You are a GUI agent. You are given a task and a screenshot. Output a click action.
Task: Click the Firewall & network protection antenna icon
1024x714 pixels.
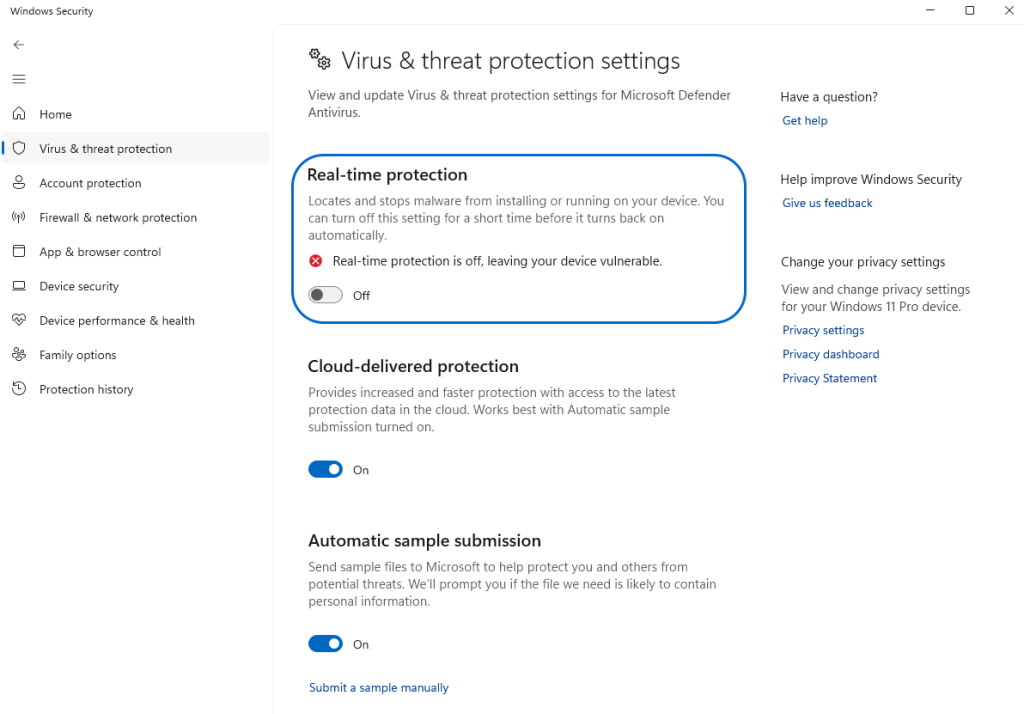(18, 217)
